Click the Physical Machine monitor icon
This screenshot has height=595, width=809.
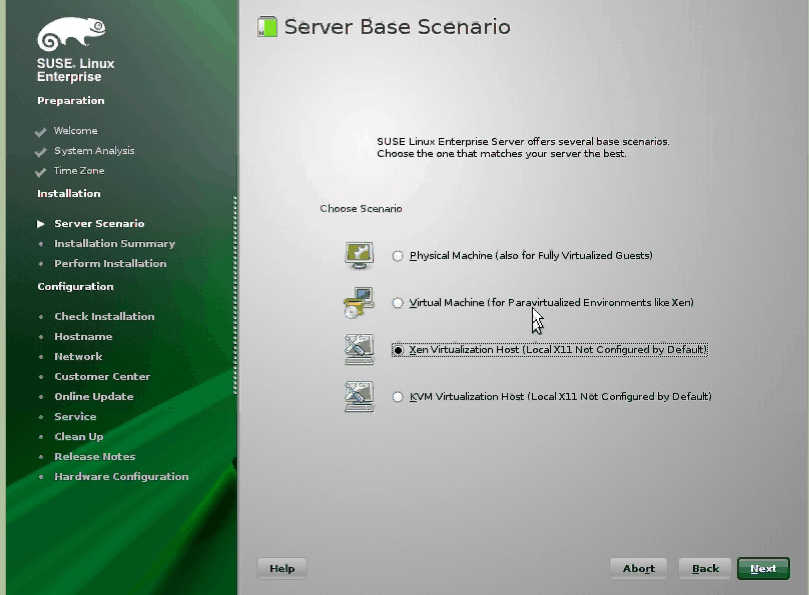[359, 255]
